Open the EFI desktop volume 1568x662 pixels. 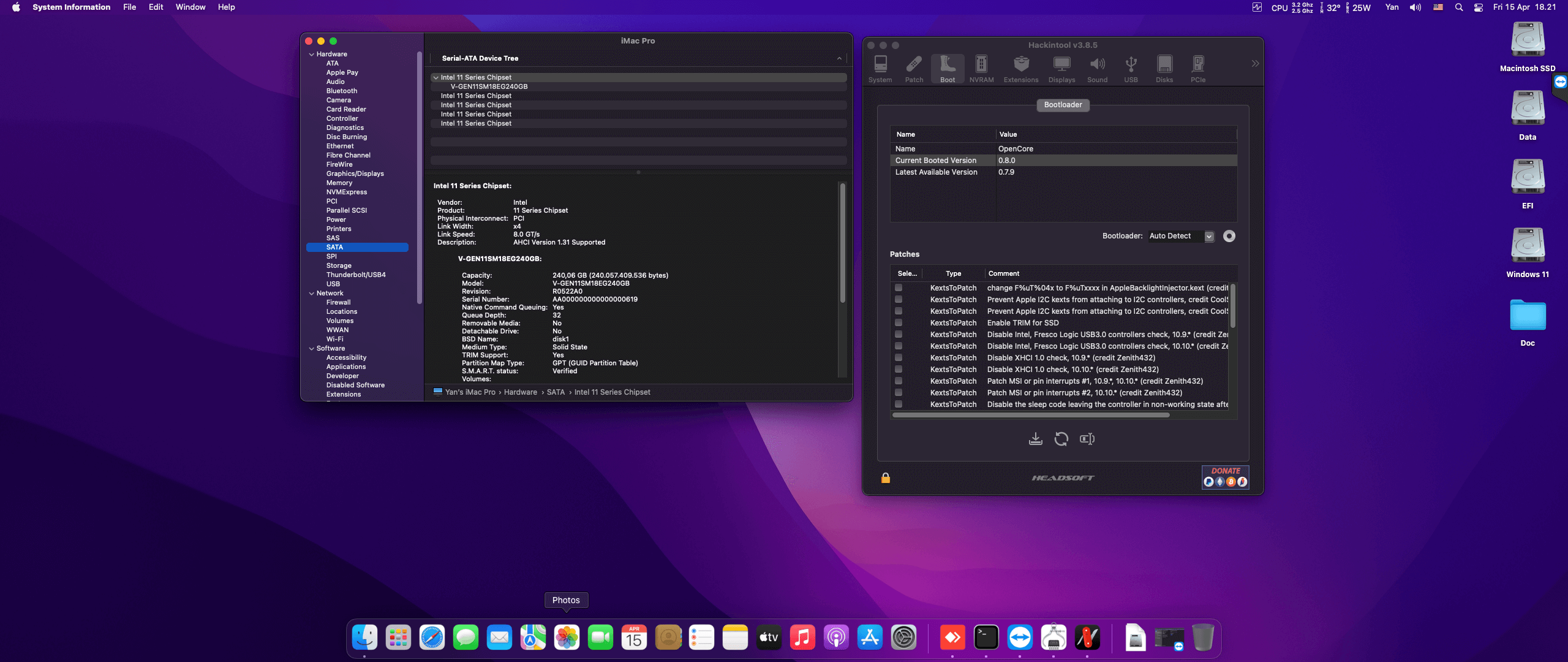point(1528,185)
